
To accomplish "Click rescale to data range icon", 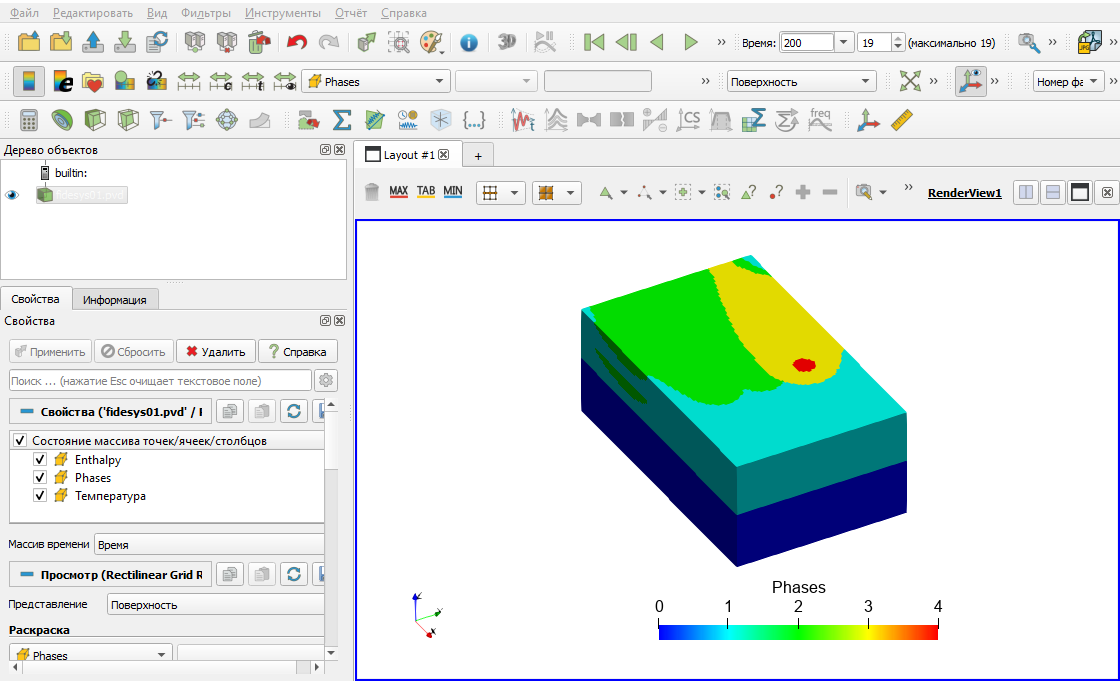I will click(189, 81).
